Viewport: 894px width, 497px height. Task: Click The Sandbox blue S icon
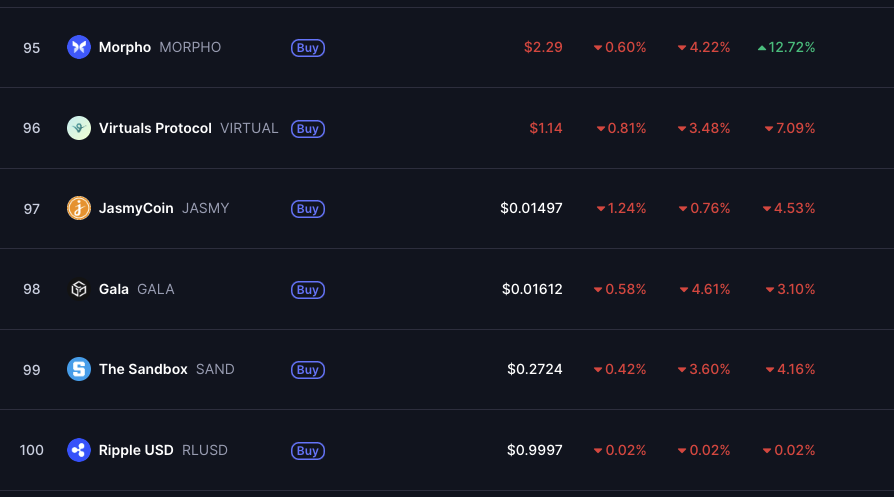(x=79, y=369)
